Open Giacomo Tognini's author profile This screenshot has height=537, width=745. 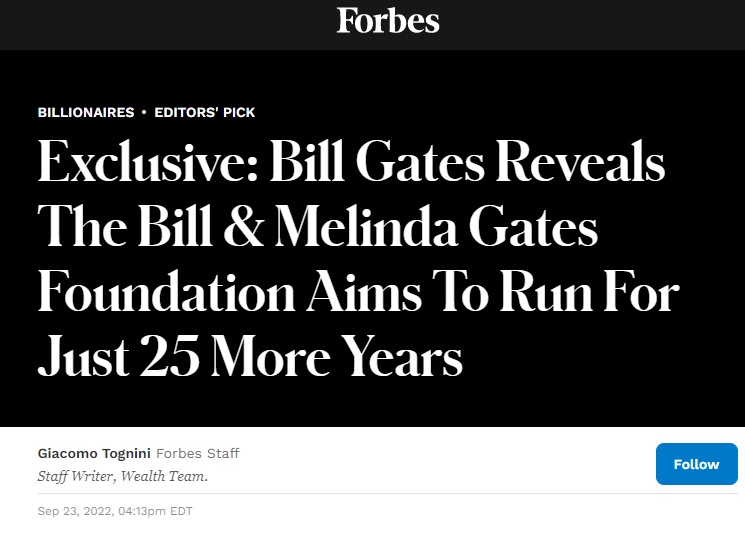(x=94, y=453)
